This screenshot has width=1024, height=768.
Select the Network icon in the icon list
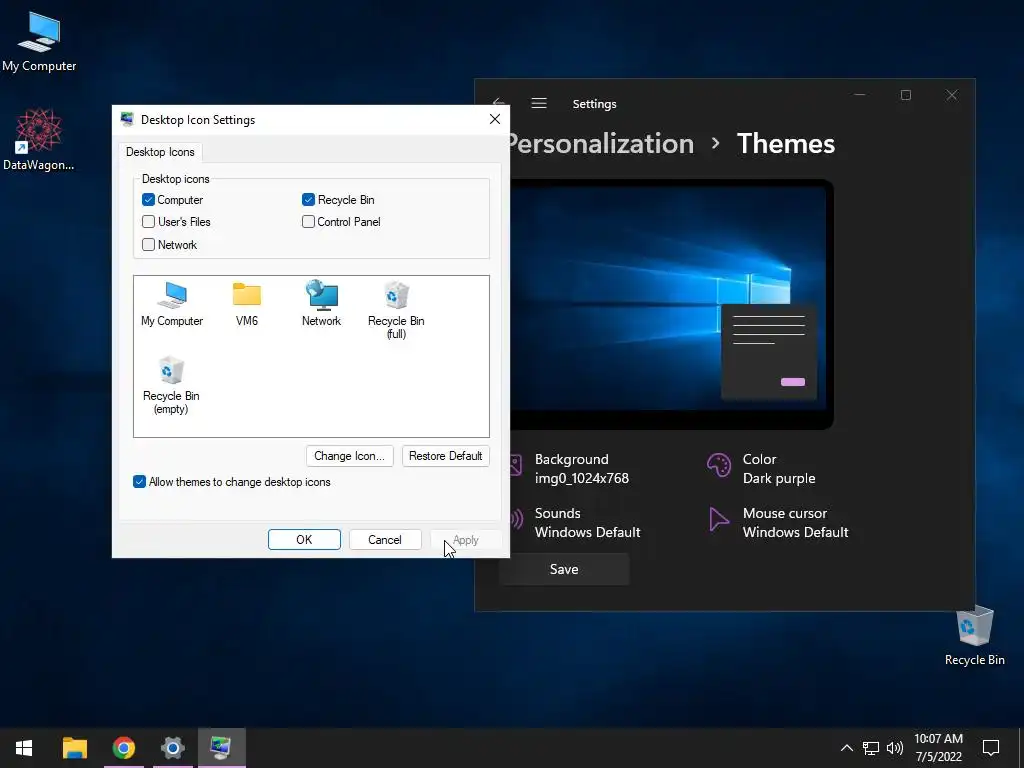[x=321, y=304]
